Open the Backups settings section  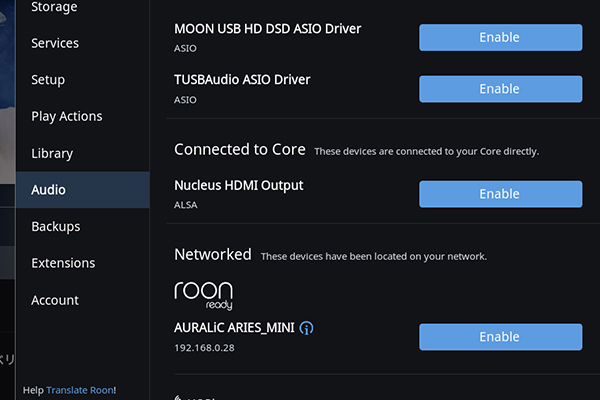pos(56,226)
